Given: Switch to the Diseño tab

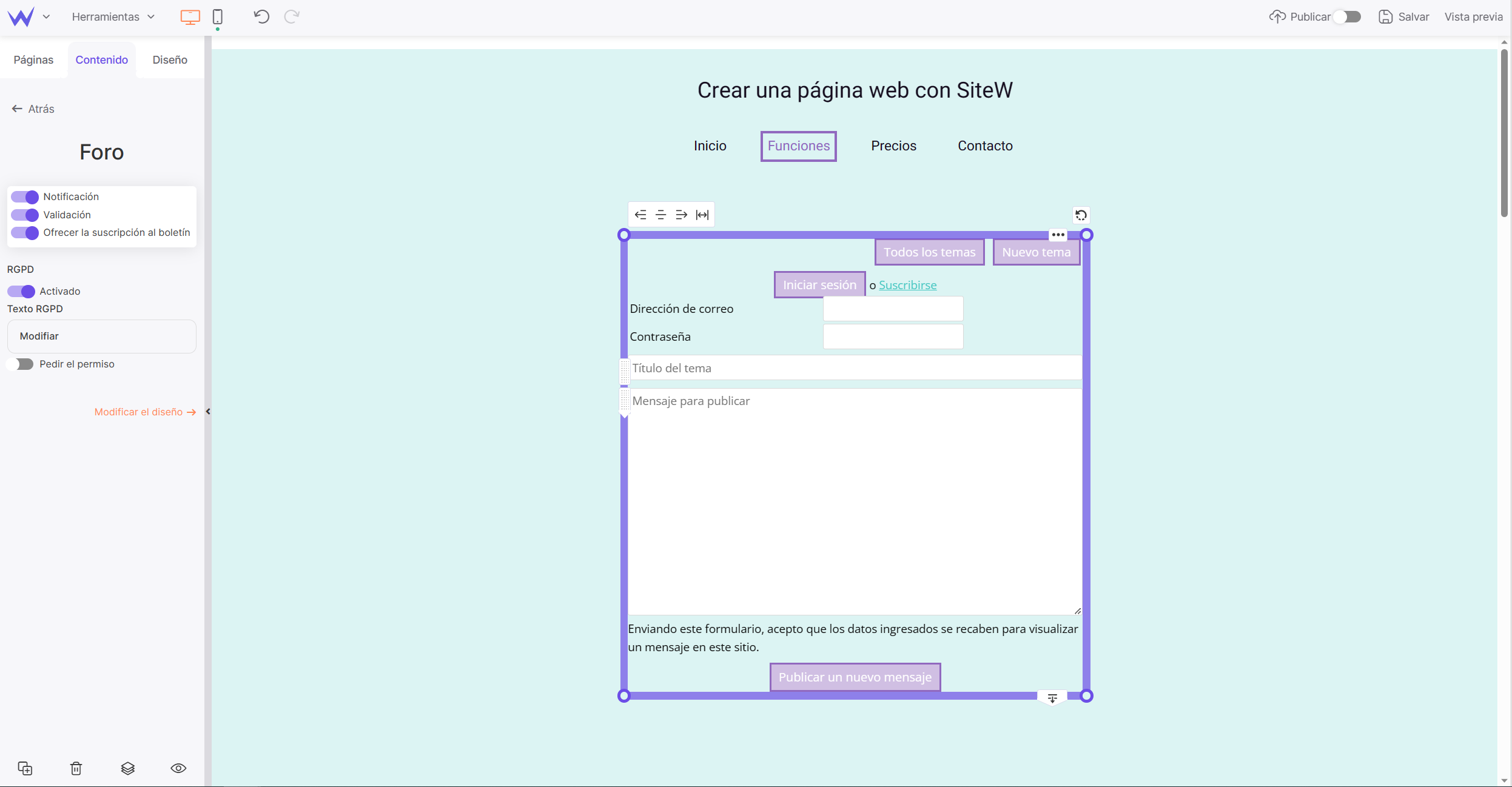Looking at the screenshot, I should [170, 59].
